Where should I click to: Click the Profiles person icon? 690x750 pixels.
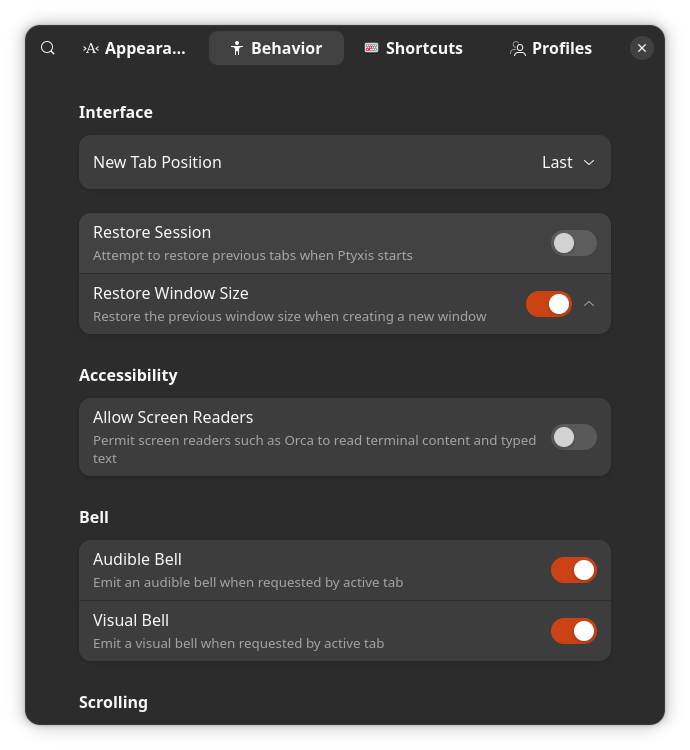tap(518, 48)
